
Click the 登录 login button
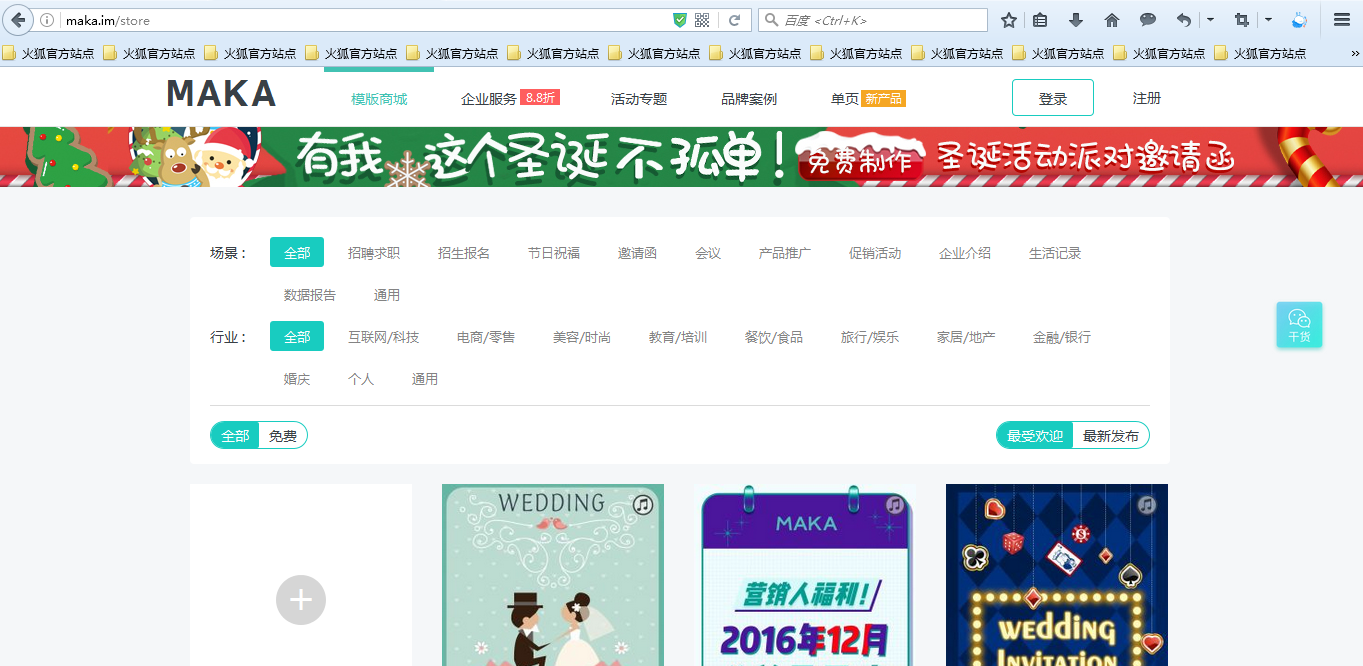click(x=1052, y=98)
